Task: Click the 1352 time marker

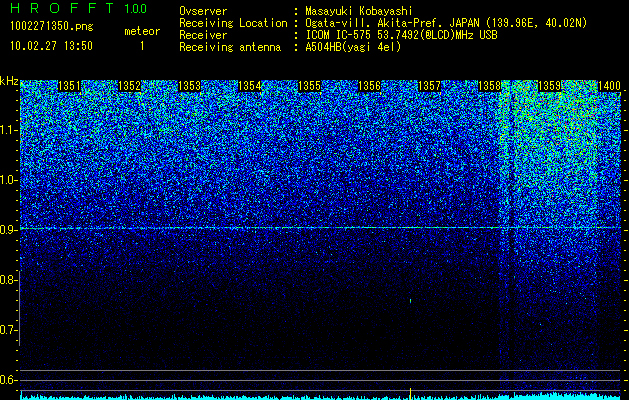Action: click(x=129, y=86)
